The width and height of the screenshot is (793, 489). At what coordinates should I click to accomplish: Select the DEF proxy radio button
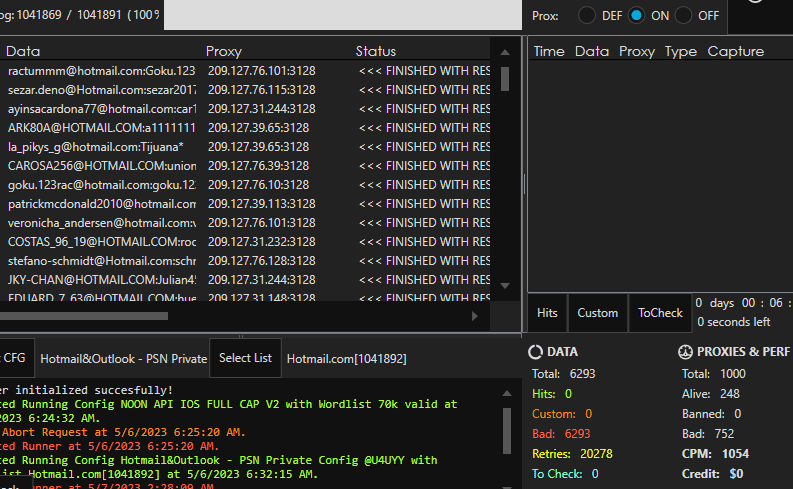pyautogui.click(x=587, y=16)
